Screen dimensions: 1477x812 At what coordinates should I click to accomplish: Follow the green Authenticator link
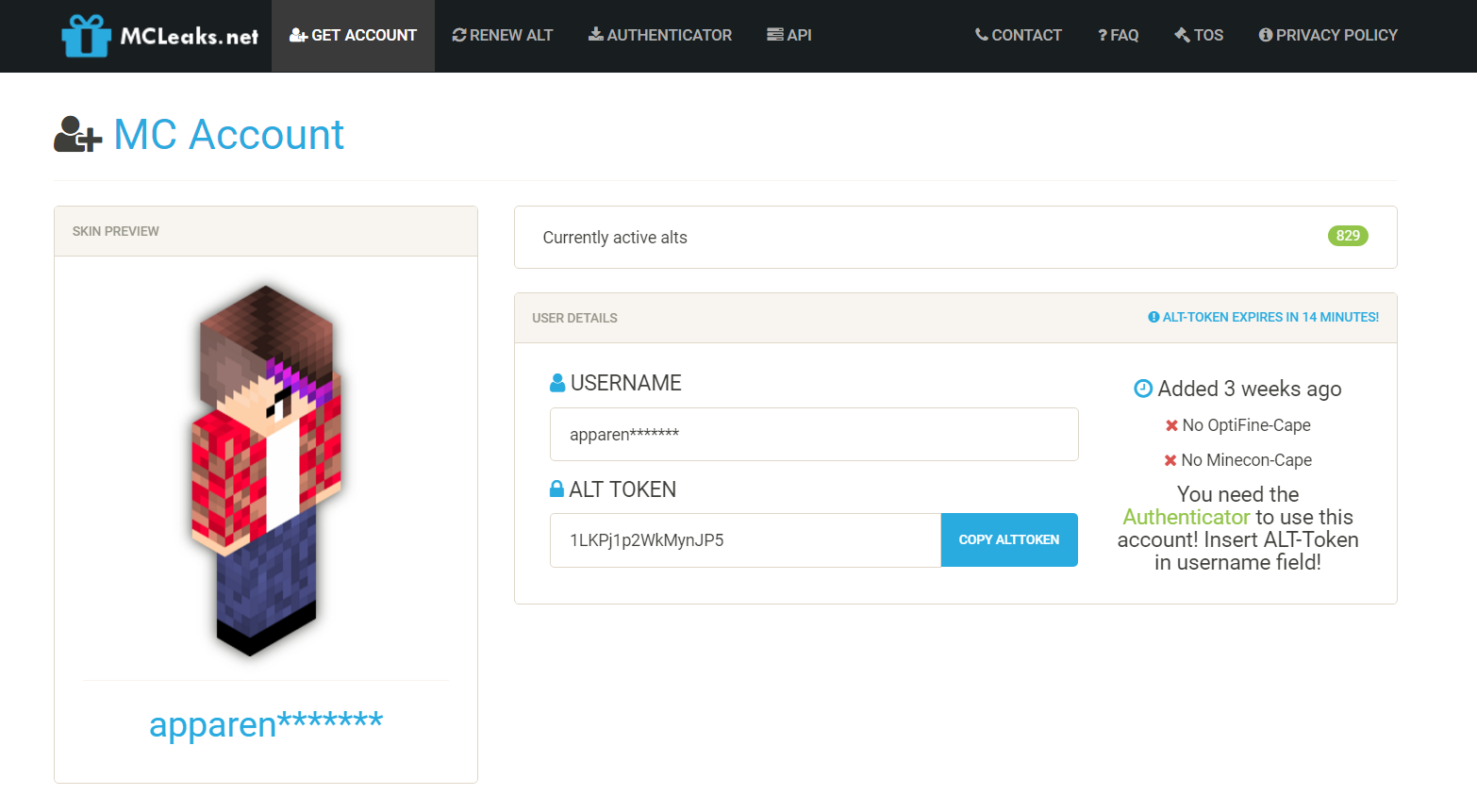(x=1186, y=517)
